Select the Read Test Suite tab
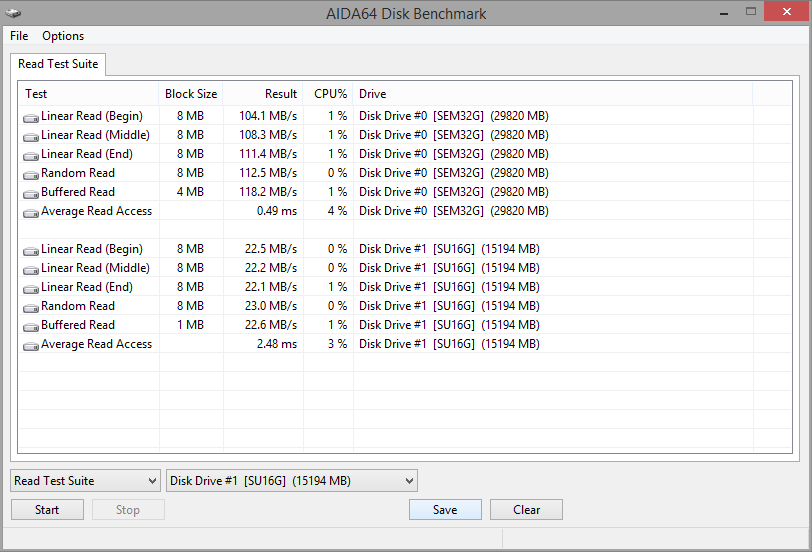This screenshot has height=552, width=812. 58,64
